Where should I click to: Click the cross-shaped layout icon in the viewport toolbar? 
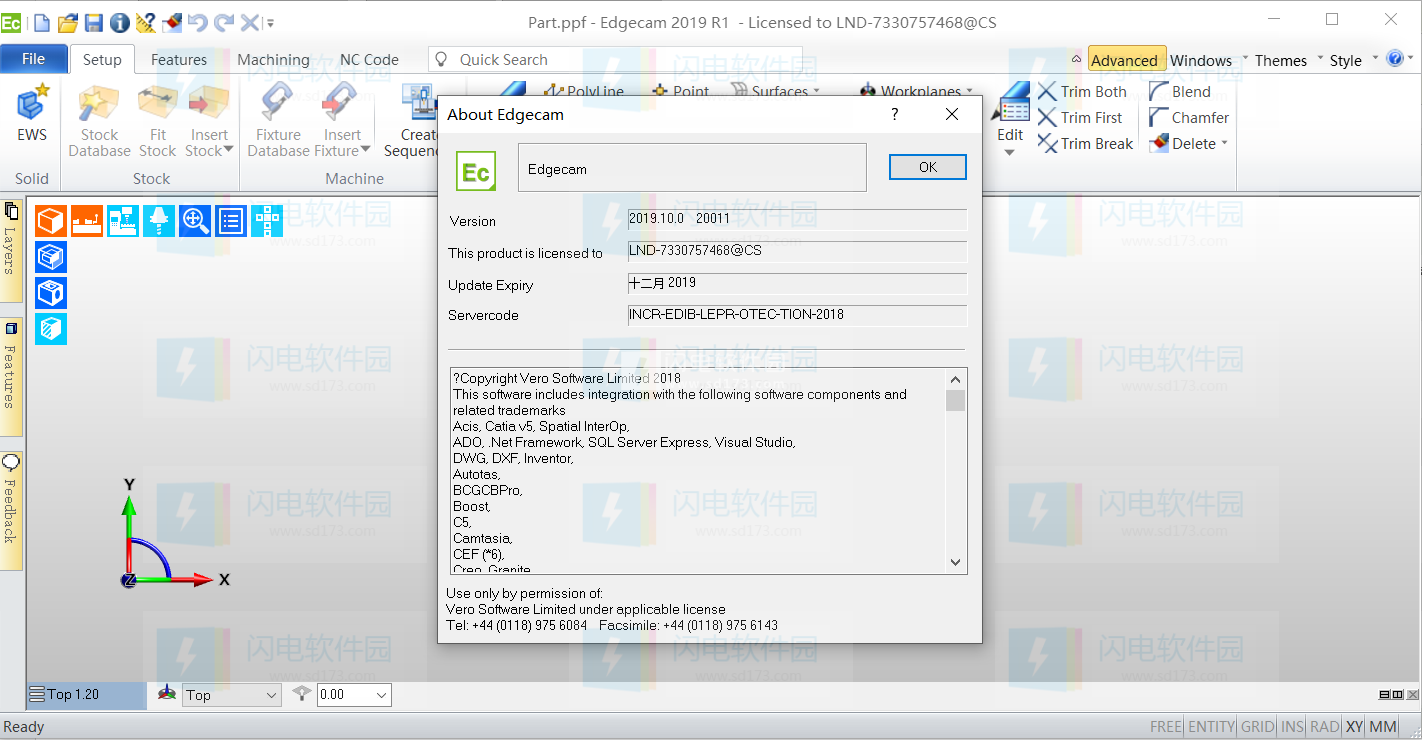click(x=267, y=221)
